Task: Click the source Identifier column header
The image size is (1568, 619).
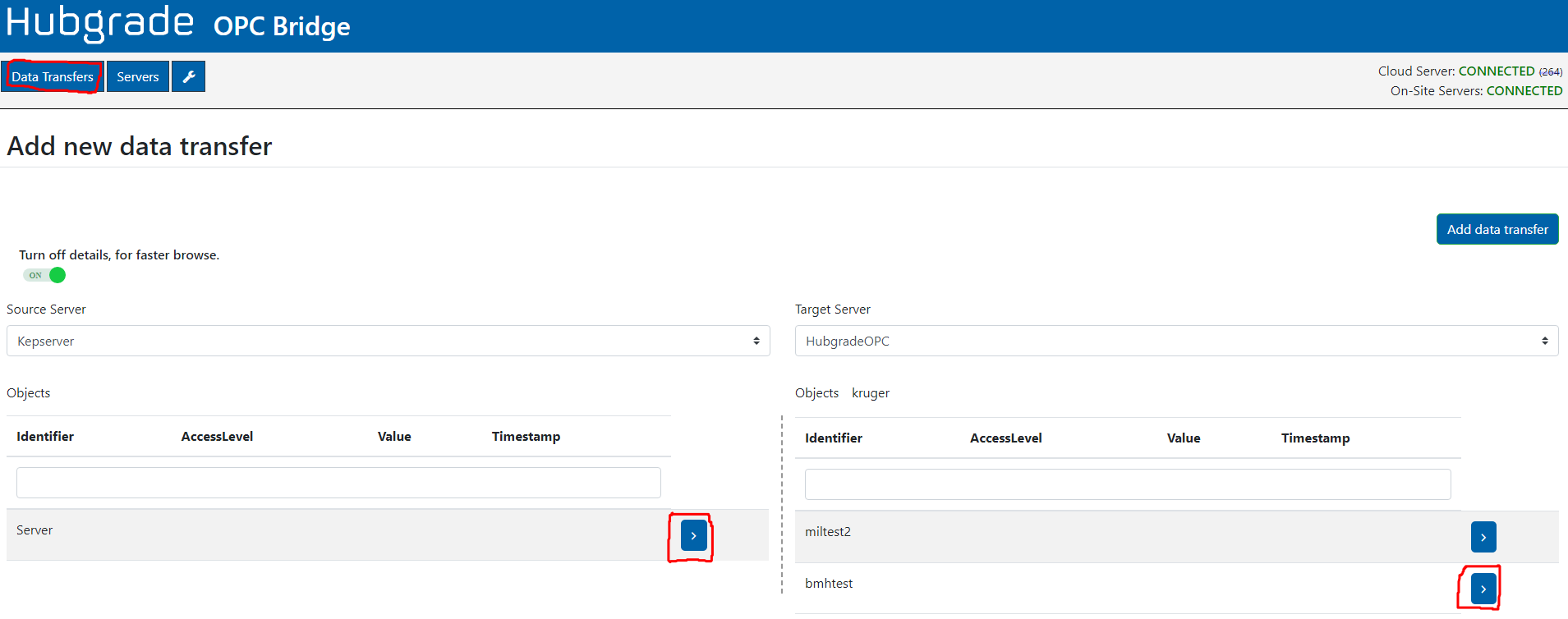Action: coord(45,437)
